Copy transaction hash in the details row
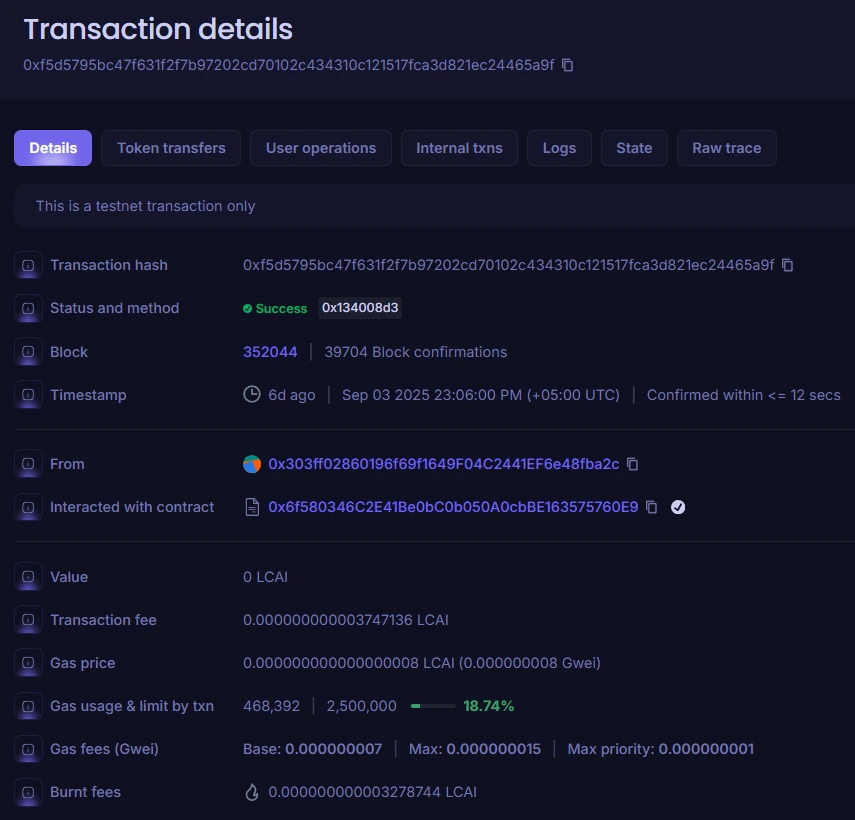855x820 pixels. 788,265
